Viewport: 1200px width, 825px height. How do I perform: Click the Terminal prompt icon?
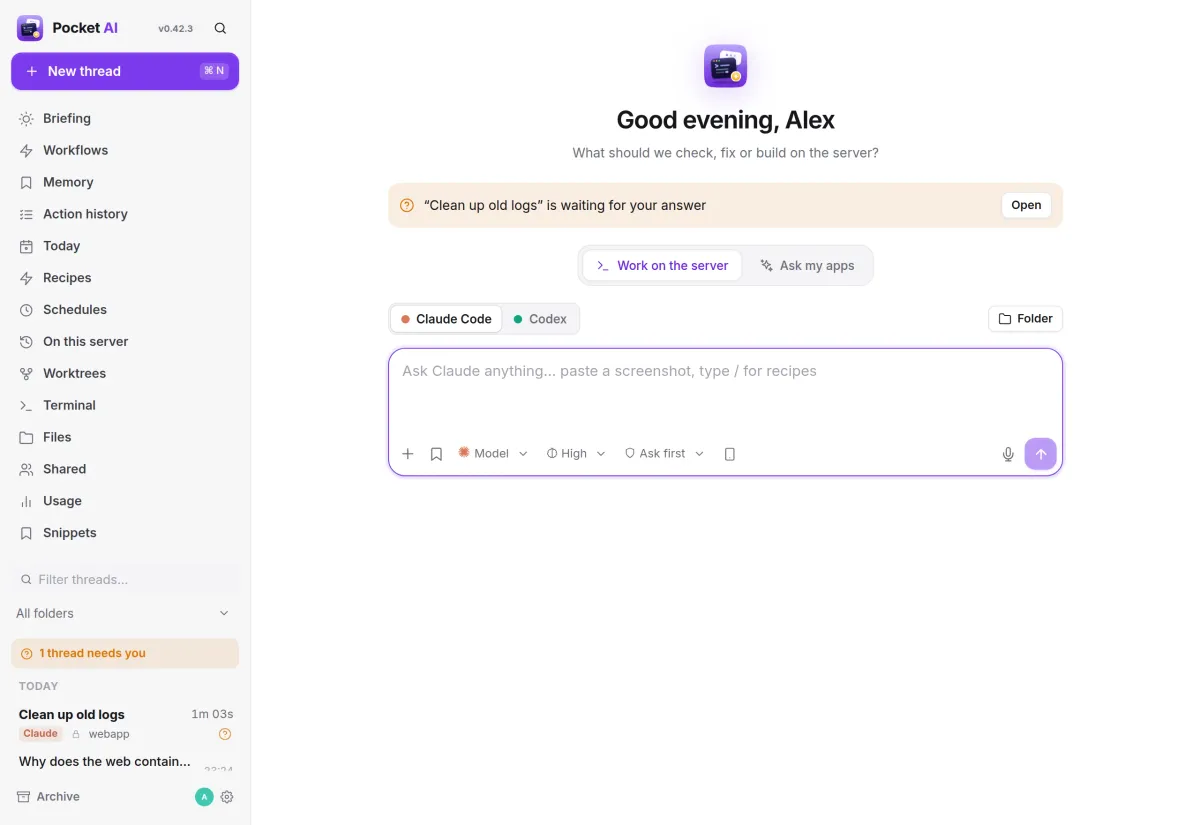tap(26, 406)
